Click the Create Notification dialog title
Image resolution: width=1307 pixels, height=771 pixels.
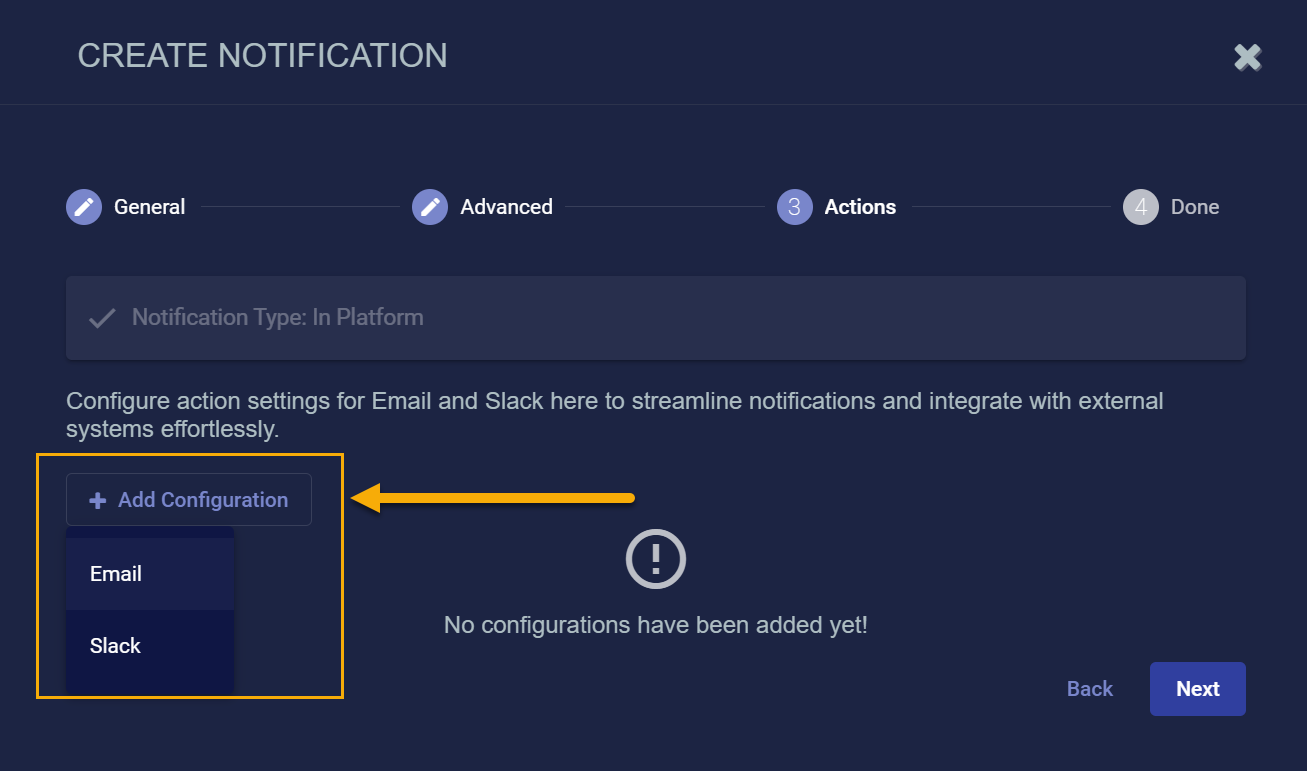(x=262, y=56)
